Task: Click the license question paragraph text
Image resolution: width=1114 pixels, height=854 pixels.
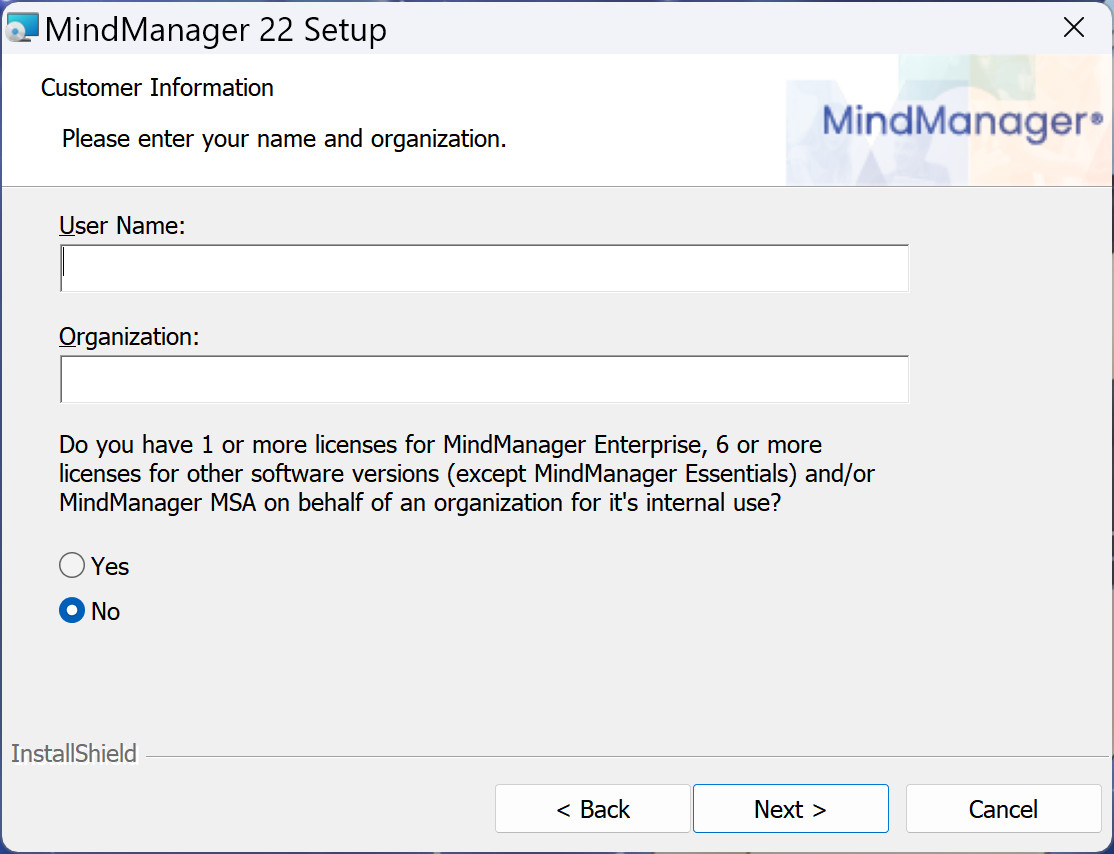Action: [467, 473]
